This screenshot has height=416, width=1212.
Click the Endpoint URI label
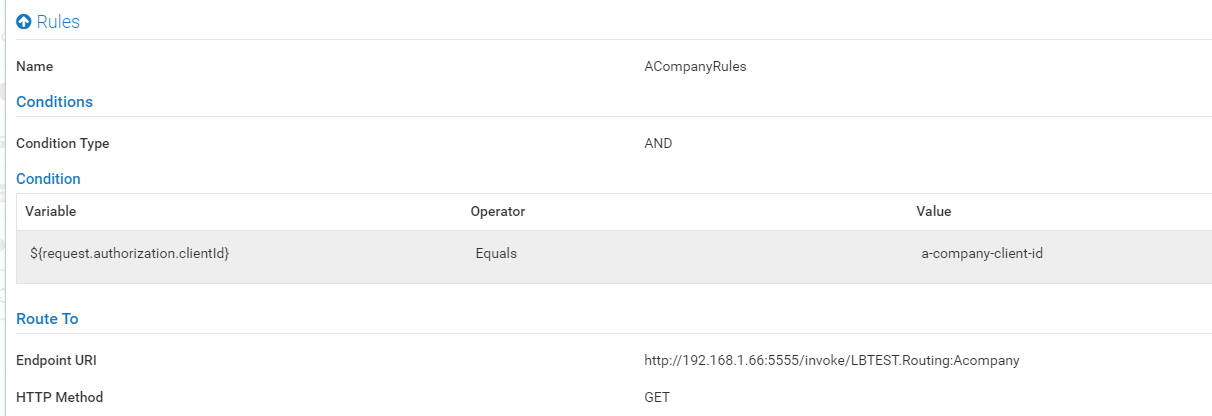click(x=56, y=361)
